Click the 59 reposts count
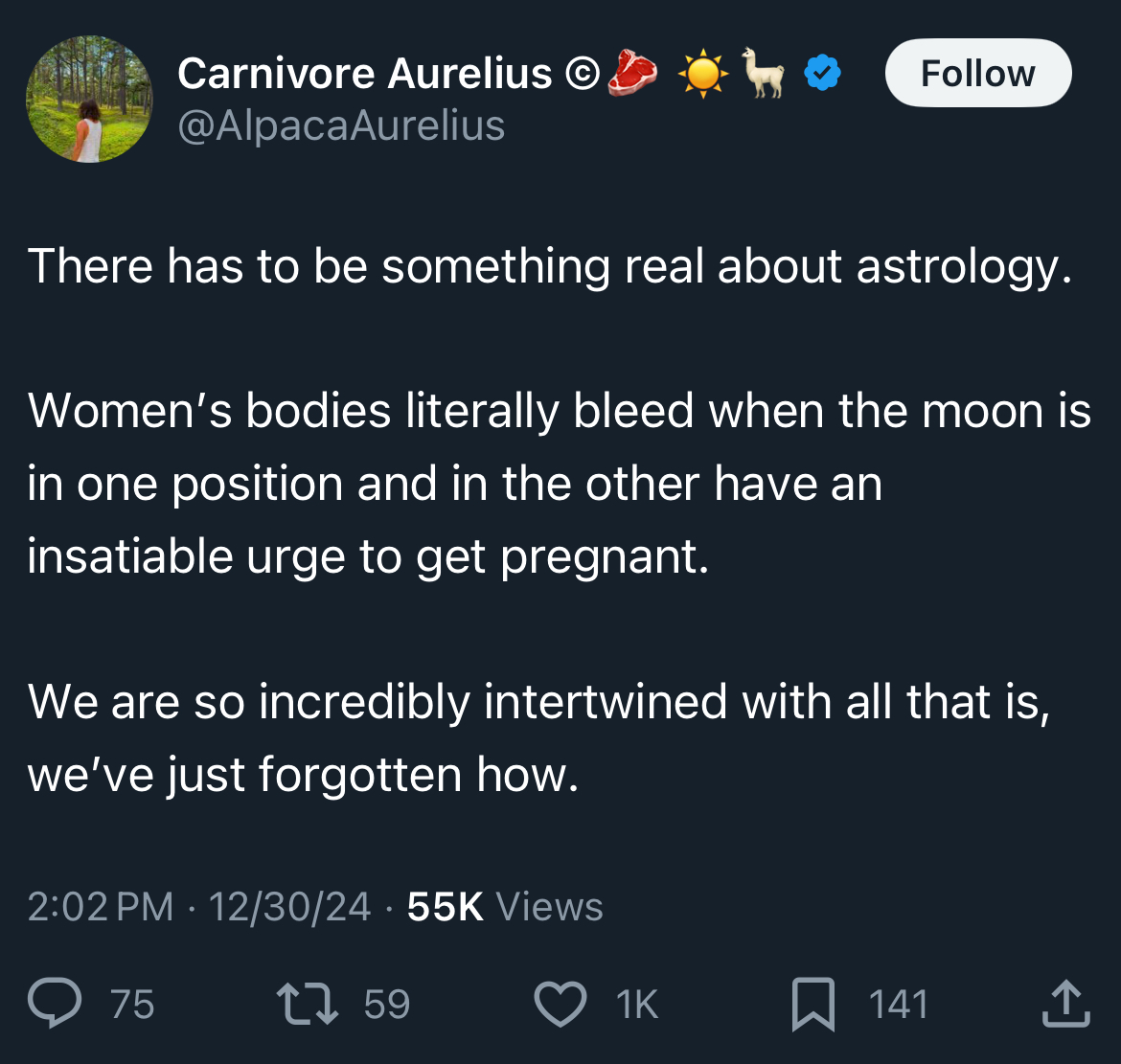The image size is (1121, 1064). (x=387, y=1004)
